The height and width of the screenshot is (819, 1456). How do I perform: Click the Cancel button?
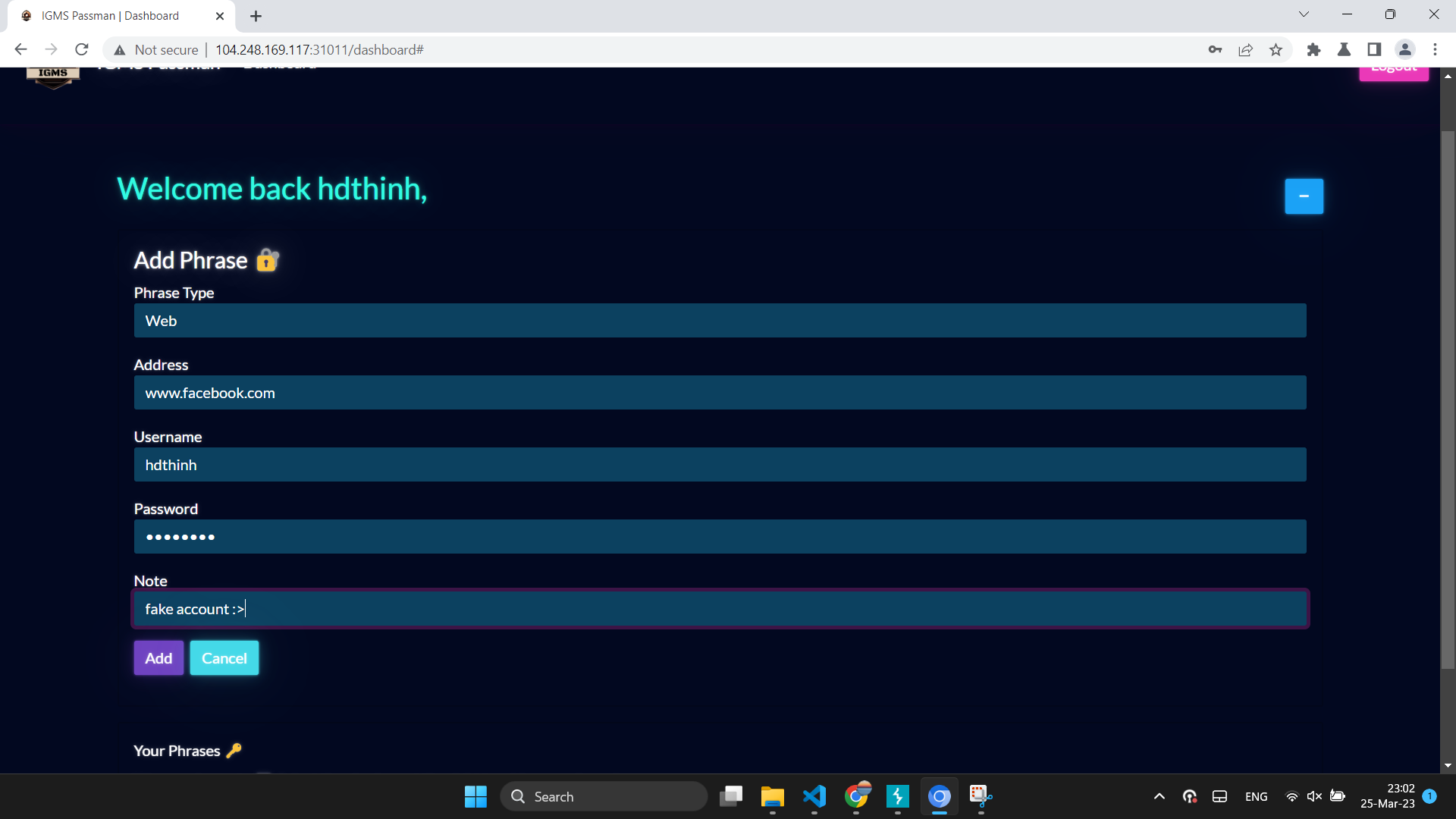coord(224,658)
